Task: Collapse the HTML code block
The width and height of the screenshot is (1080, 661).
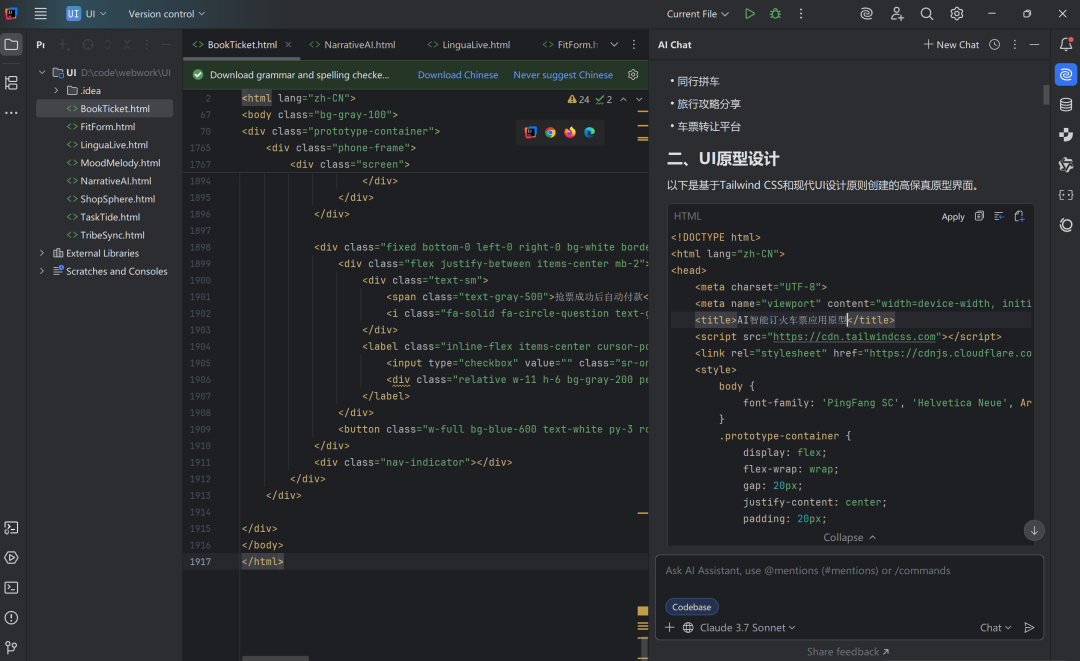Action: coord(849,537)
